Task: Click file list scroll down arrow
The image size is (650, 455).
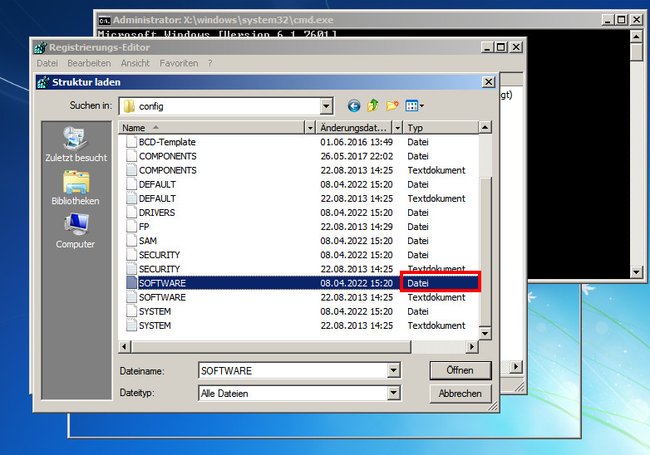Action: point(485,333)
